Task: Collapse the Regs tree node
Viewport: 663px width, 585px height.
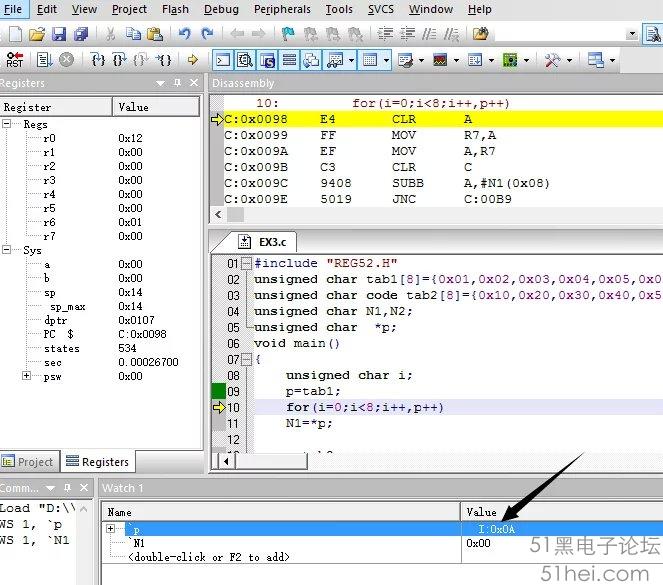Action: pyautogui.click(x=8, y=124)
